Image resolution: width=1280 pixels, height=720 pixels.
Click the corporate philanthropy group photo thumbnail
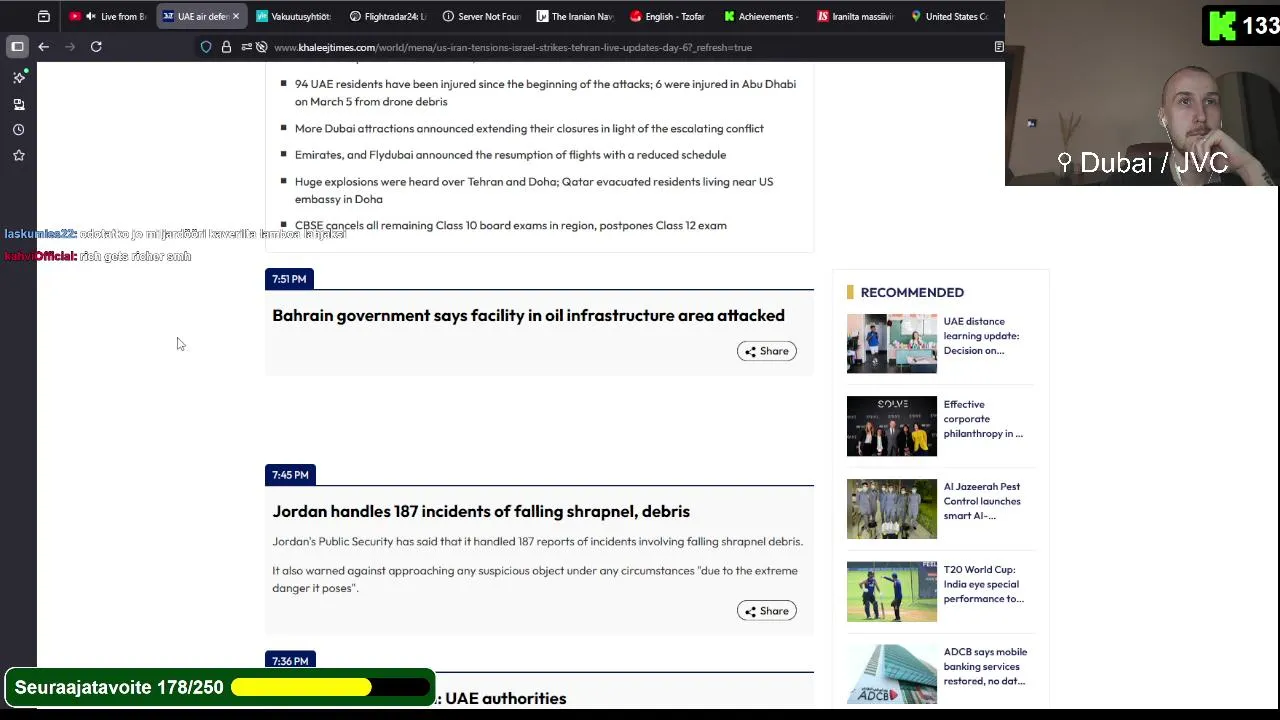pyautogui.click(x=892, y=426)
